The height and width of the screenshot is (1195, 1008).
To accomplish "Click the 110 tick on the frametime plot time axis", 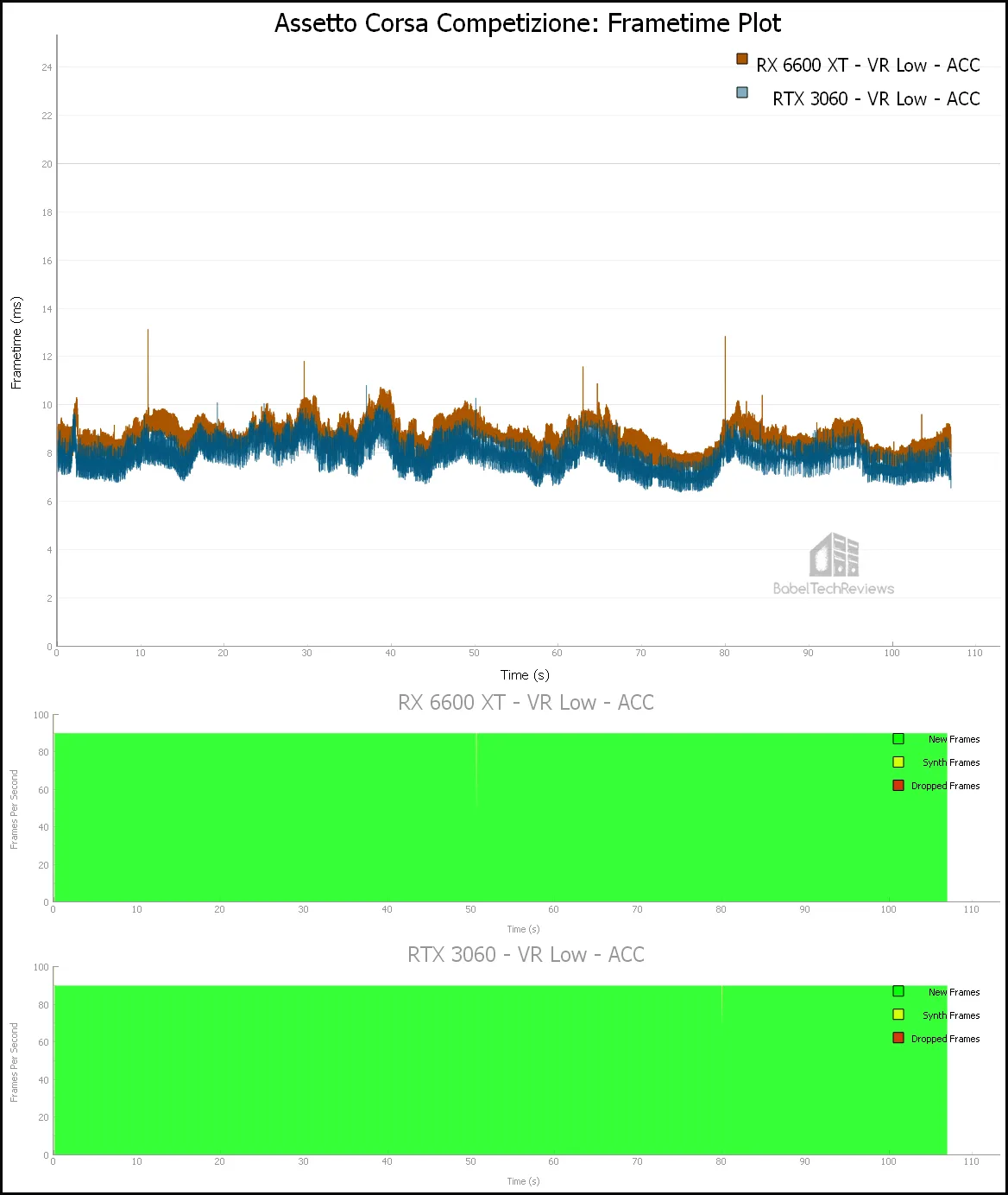I will [975, 653].
